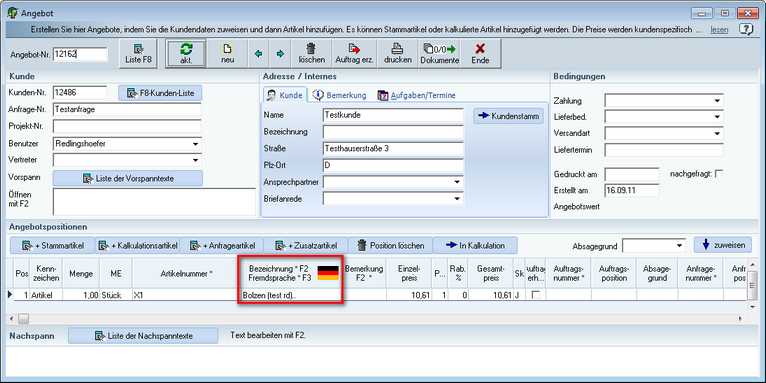Screen dimensions: 766x383
Task: Close the form with Ende
Action: click(480, 54)
